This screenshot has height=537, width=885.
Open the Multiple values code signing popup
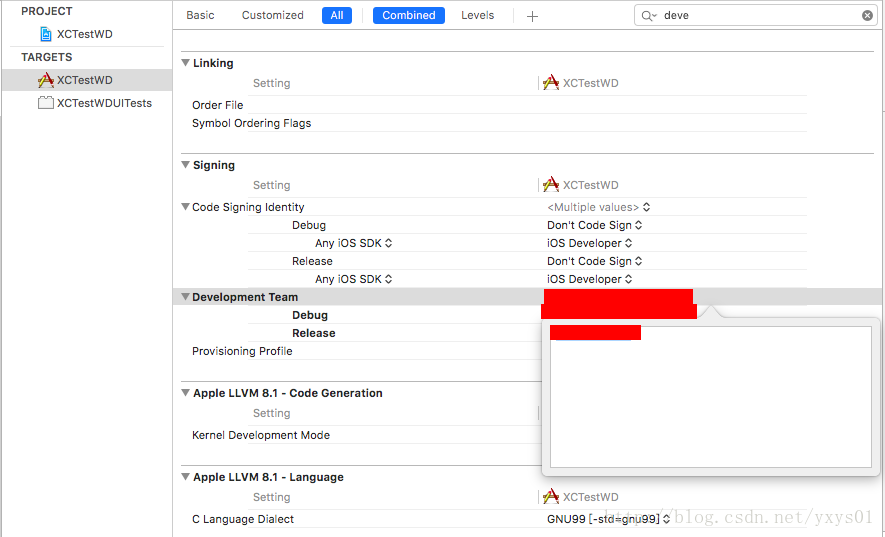coord(598,207)
